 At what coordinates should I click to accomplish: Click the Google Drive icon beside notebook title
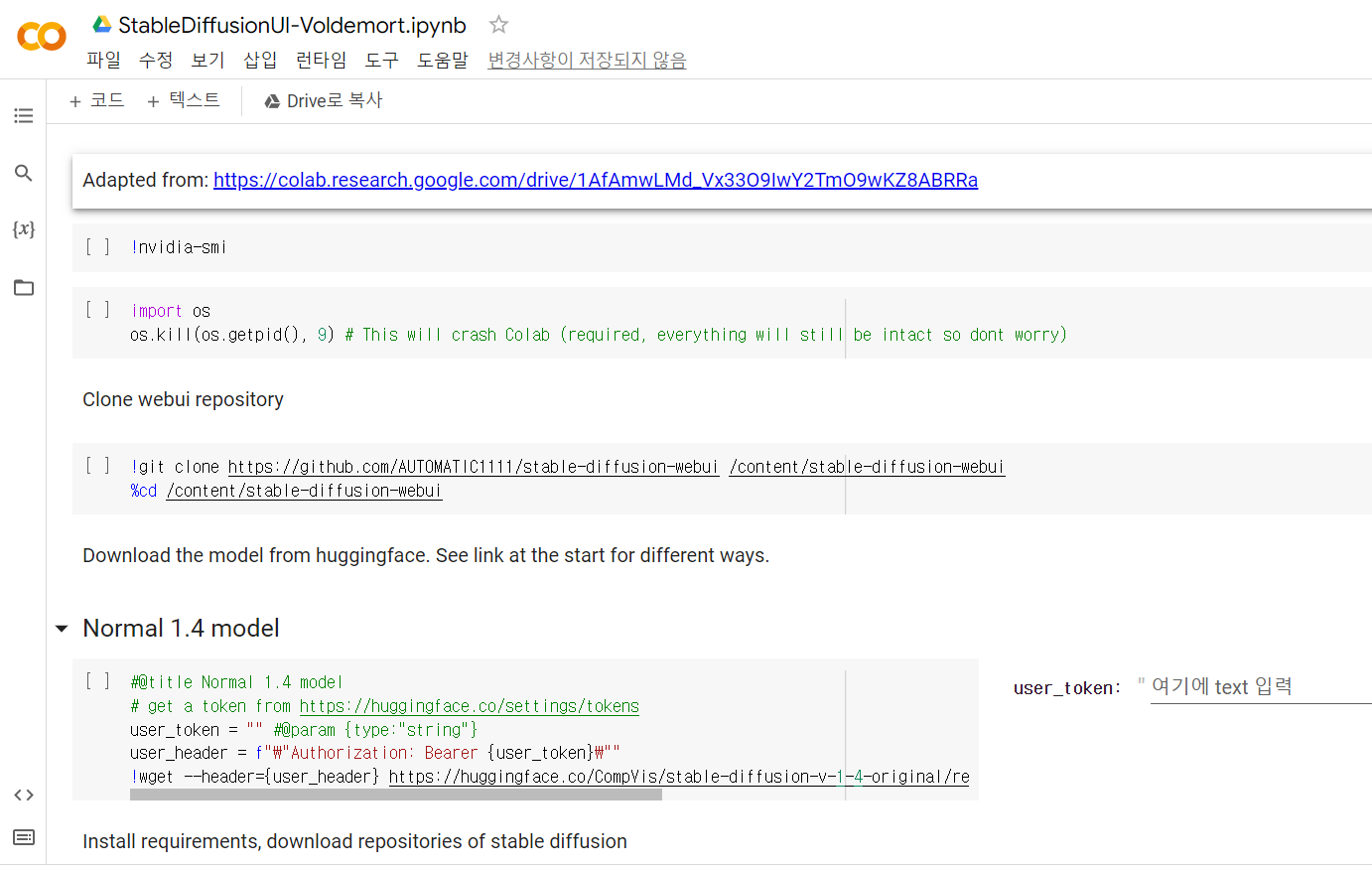click(101, 24)
